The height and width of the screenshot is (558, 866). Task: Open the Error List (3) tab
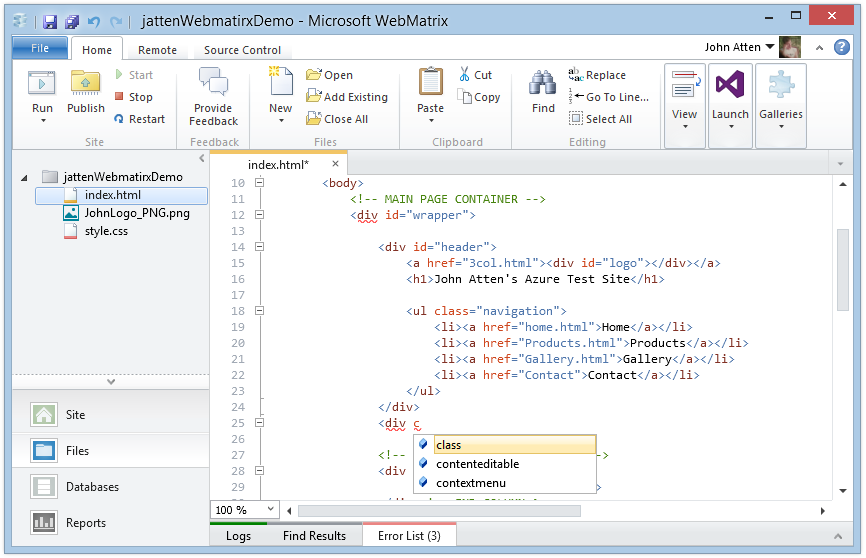tap(409, 535)
